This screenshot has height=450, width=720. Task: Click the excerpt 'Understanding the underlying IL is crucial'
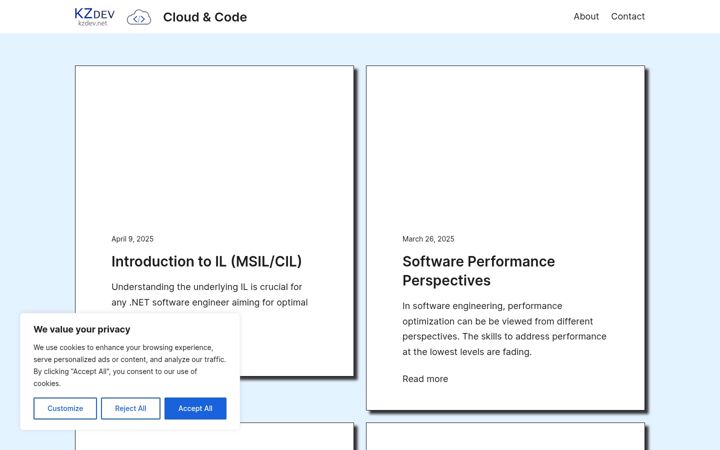pyautogui.click(x=209, y=294)
